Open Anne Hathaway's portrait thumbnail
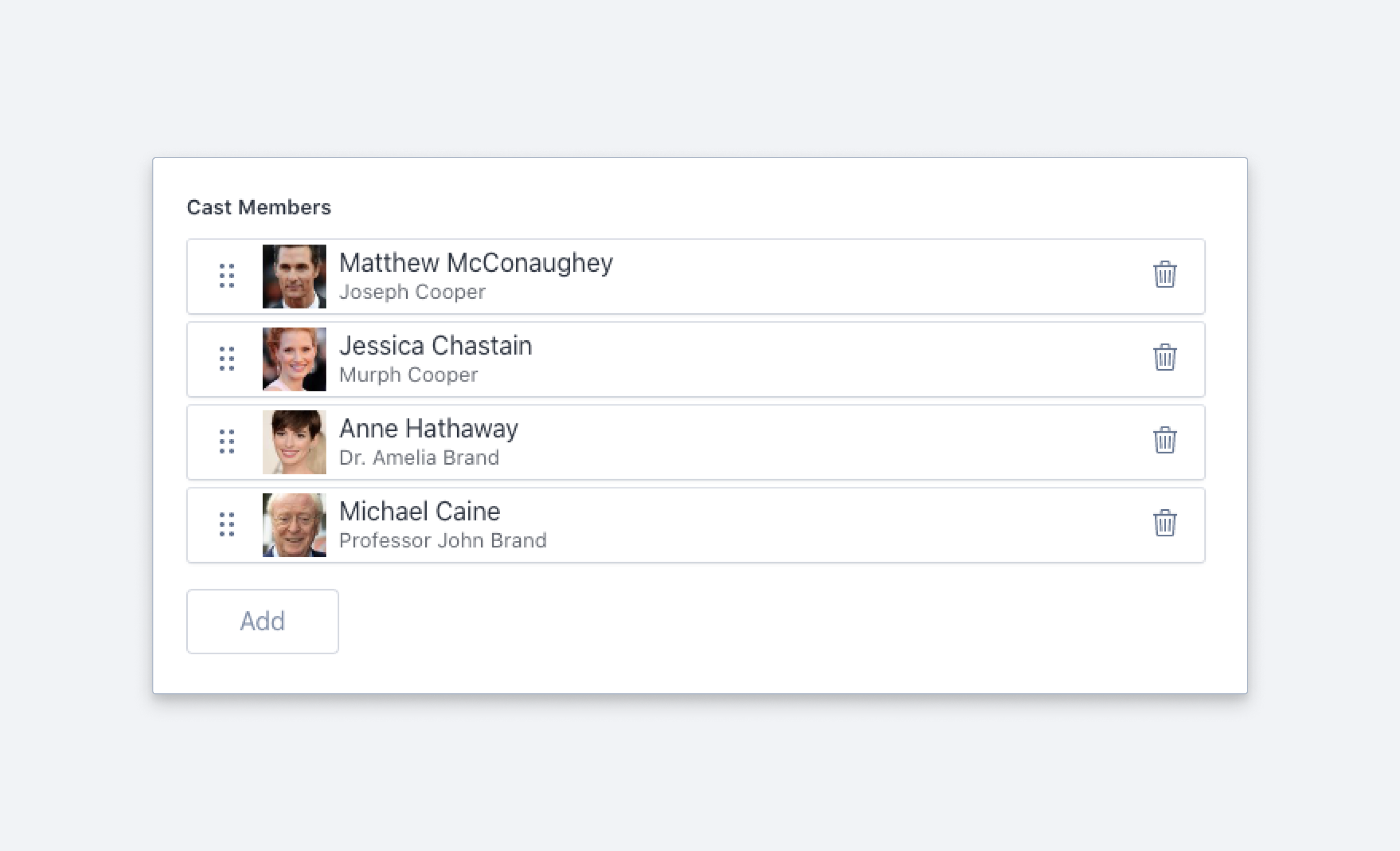 [x=294, y=442]
